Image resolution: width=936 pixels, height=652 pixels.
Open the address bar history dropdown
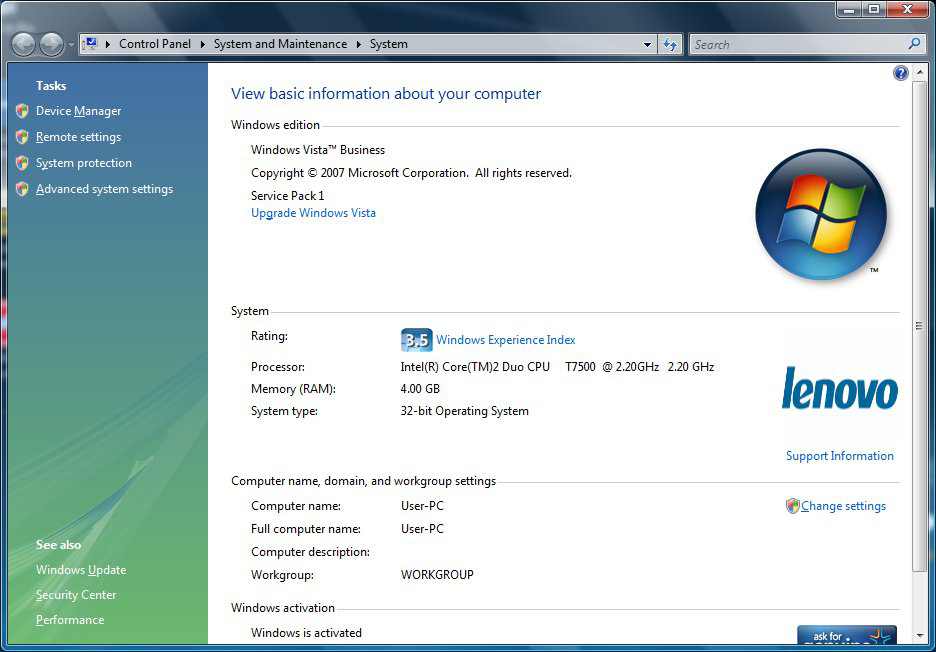point(647,45)
